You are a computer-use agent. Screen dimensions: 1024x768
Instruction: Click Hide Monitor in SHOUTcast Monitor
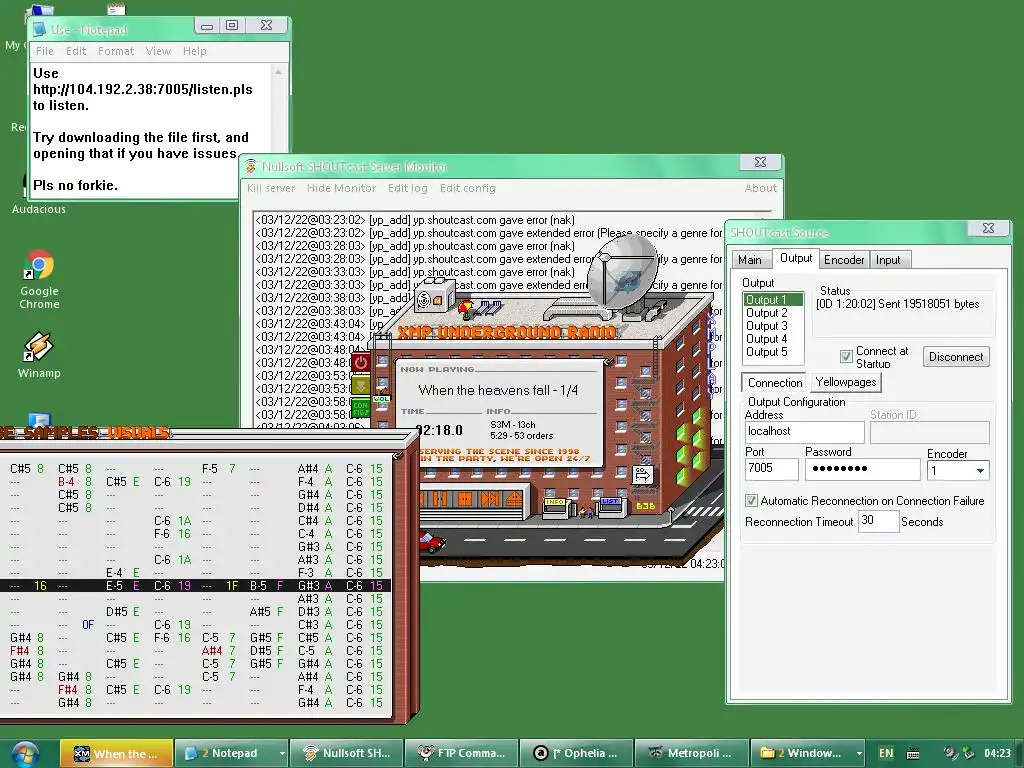[x=342, y=188]
